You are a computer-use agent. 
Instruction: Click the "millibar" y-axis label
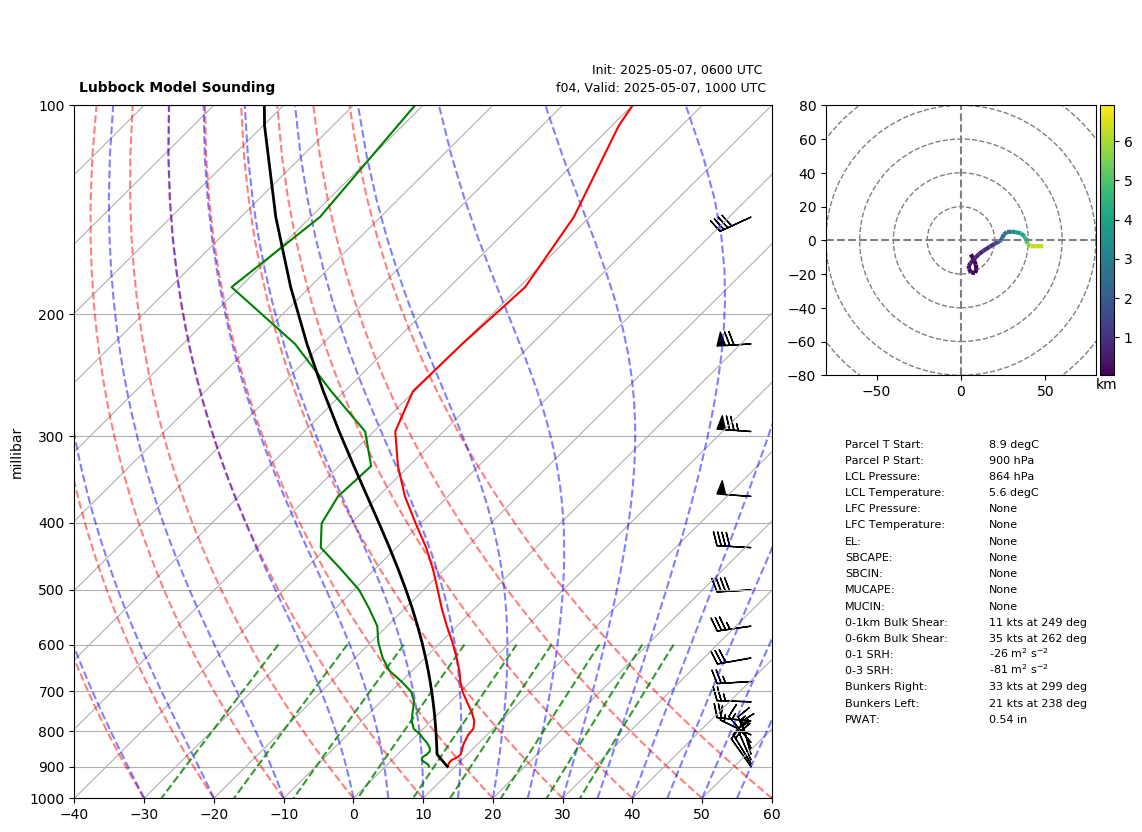pyautogui.click(x=17, y=454)
